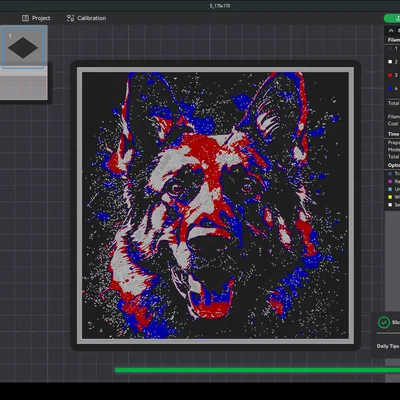This screenshot has height=400, width=400.
Task: Click the green layer progress slider bar
Action: click(x=257, y=370)
